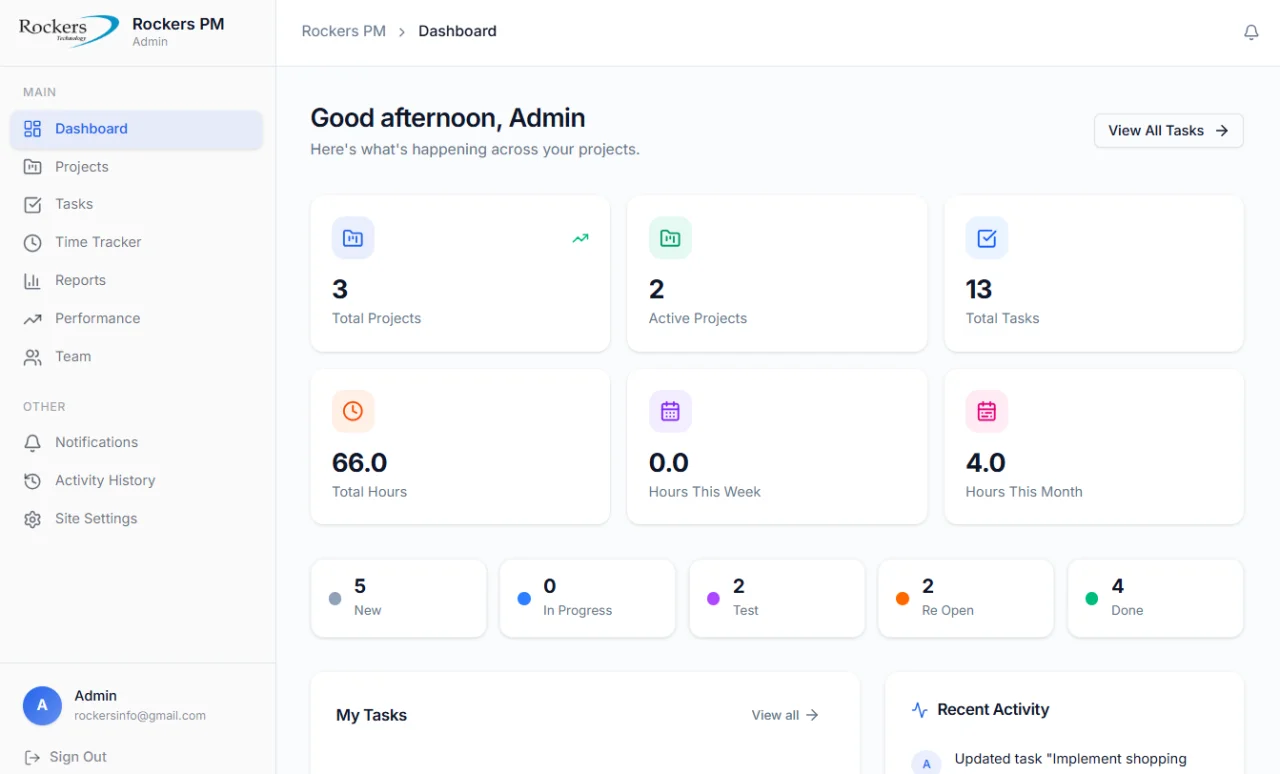
Task: Click the View All Tasks button
Action: tap(1168, 131)
